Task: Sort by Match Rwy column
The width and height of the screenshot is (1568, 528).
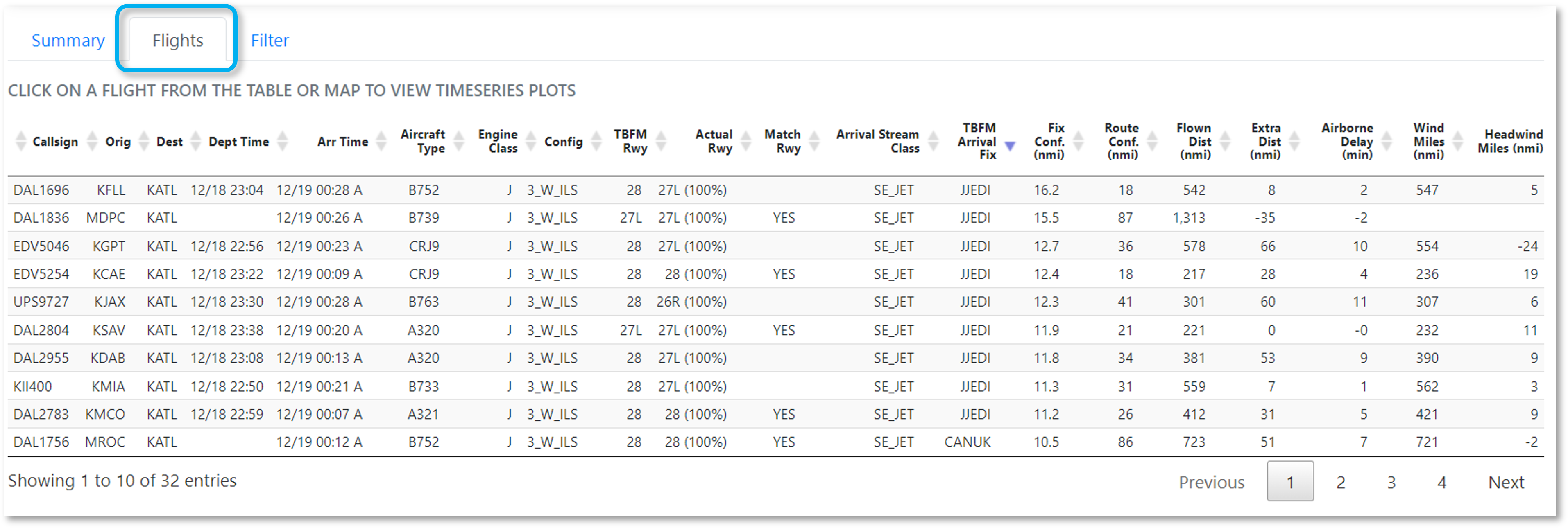Action: pos(782,141)
